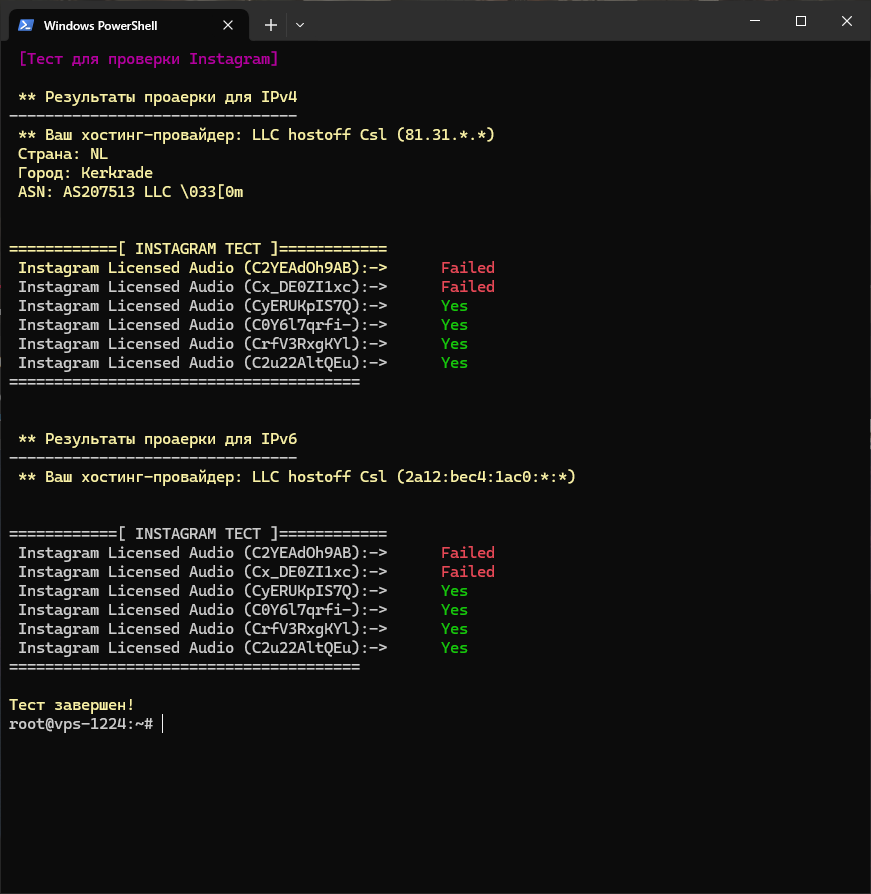Click the IPv6 hosting provider line with 2a12:bec4
This screenshot has width=871, height=894.
pyautogui.click(x=296, y=477)
